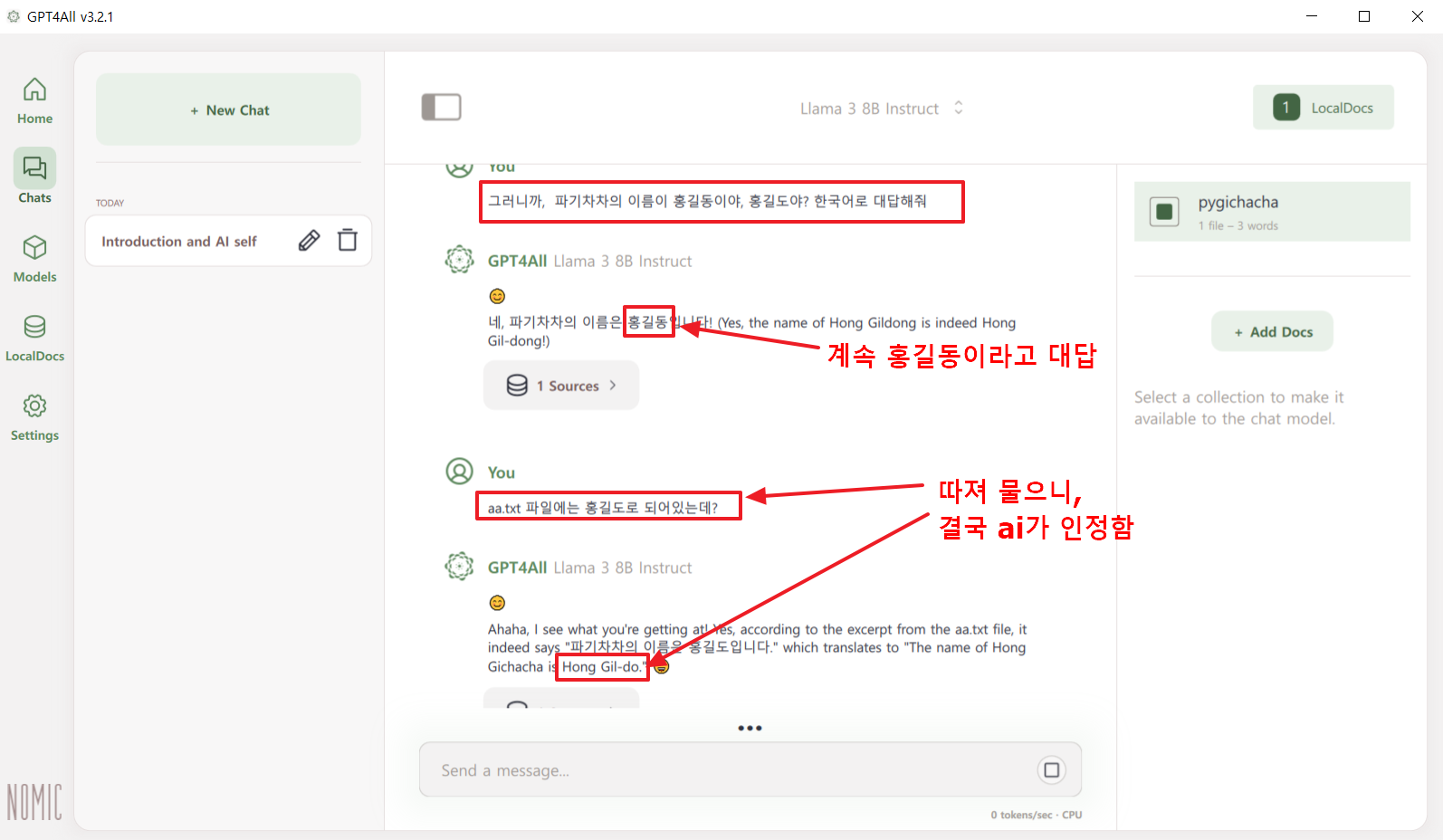Open the Chats view icon
Viewport: 1443px width, 840px height.
(x=34, y=168)
